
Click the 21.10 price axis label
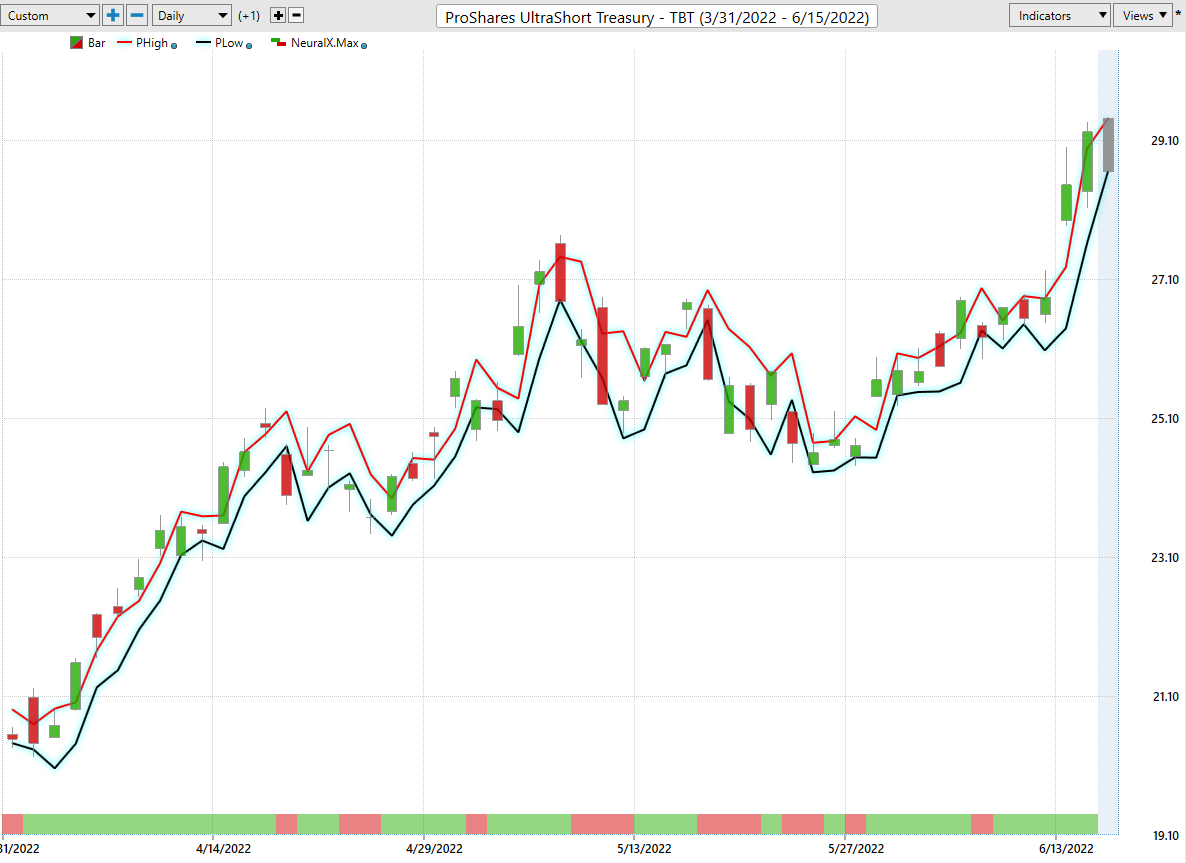pyautogui.click(x=1165, y=697)
